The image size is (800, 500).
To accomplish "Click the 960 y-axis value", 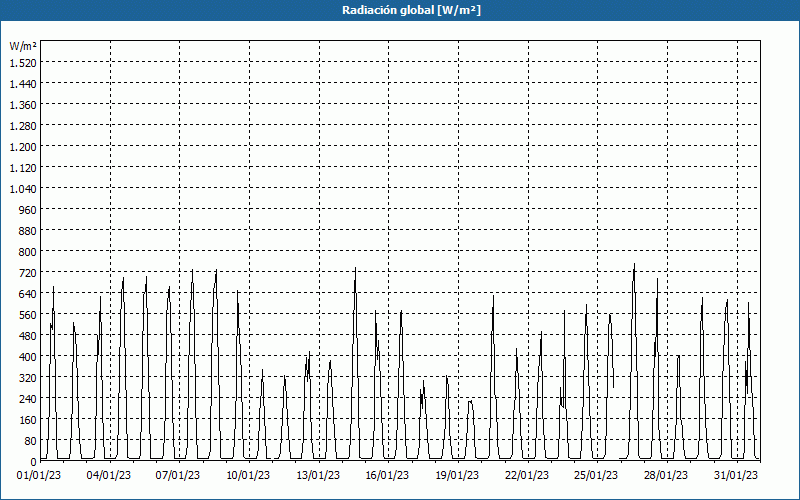I will coord(28,210).
